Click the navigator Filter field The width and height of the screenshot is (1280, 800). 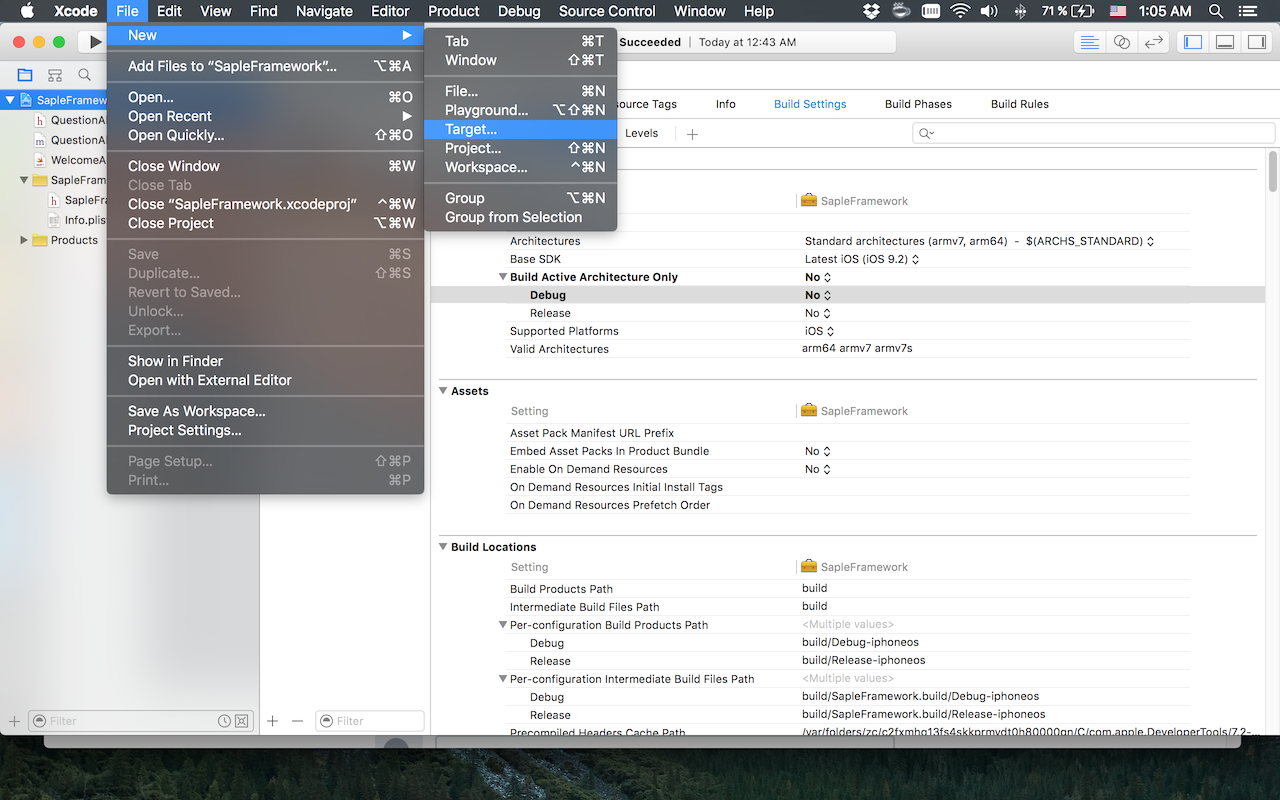[139, 721]
